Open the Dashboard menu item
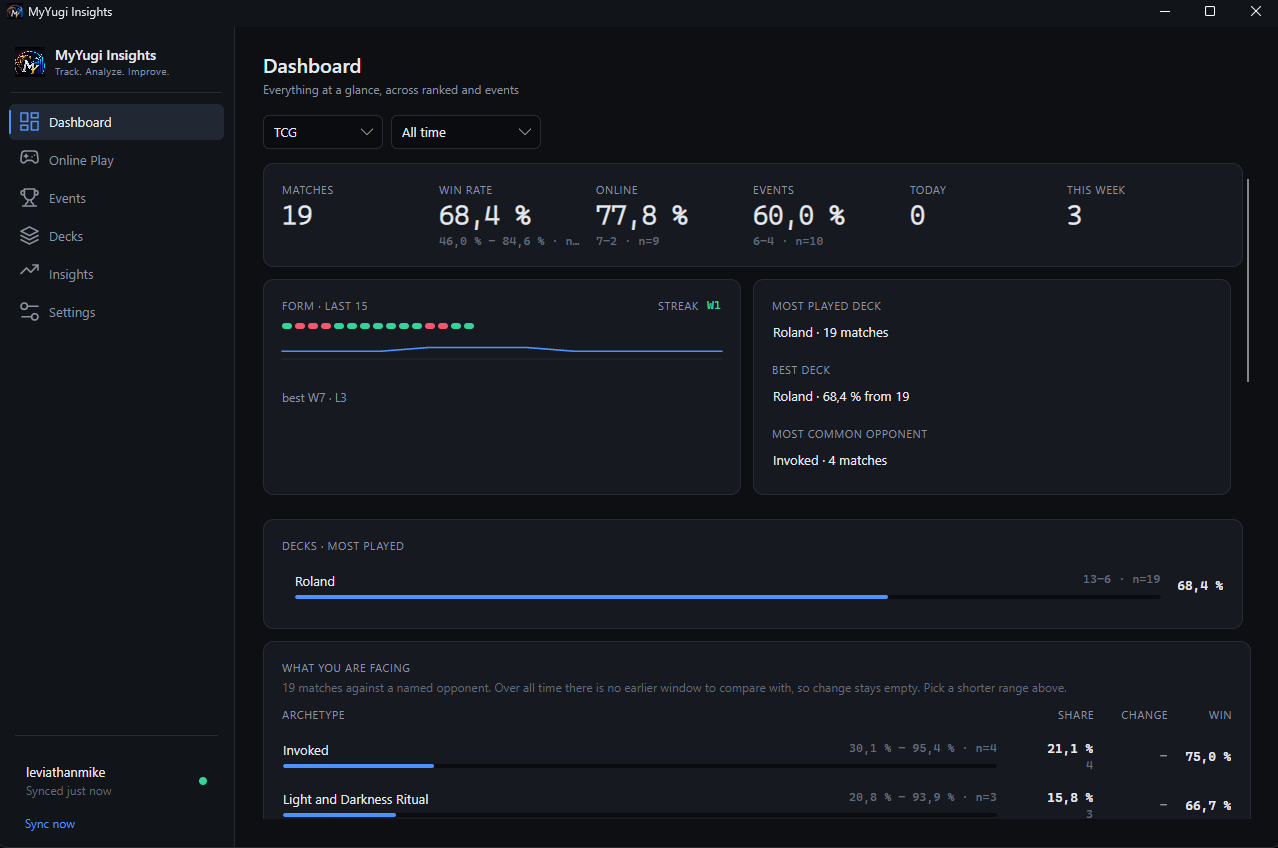Screen dimensions: 1278x848 click(117, 122)
